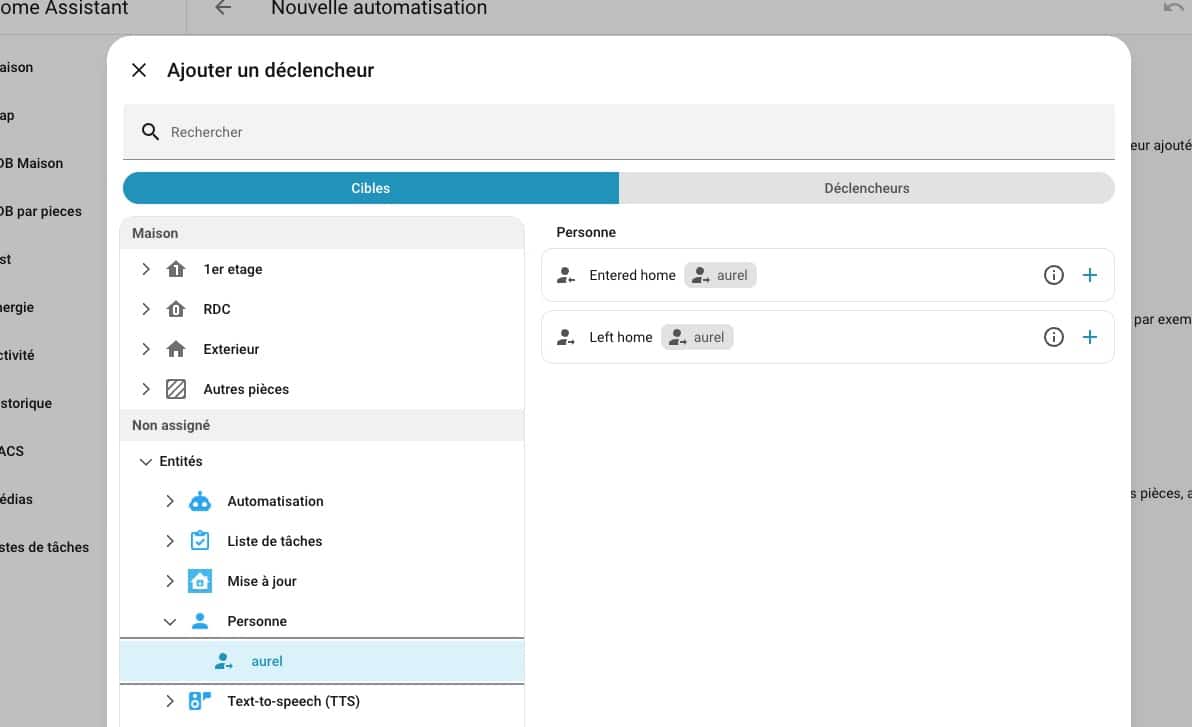Expand the RDC tree node
The height and width of the screenshot is (727, 1192).
pyautogui.click(x=146, y=309)
